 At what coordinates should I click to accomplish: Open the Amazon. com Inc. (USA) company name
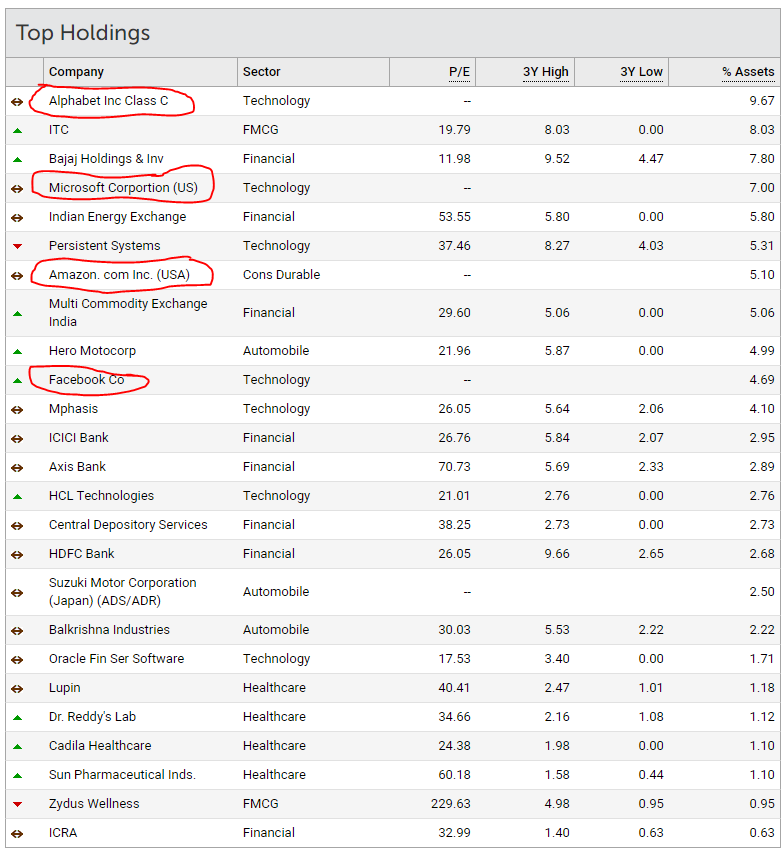coord(119,274)
